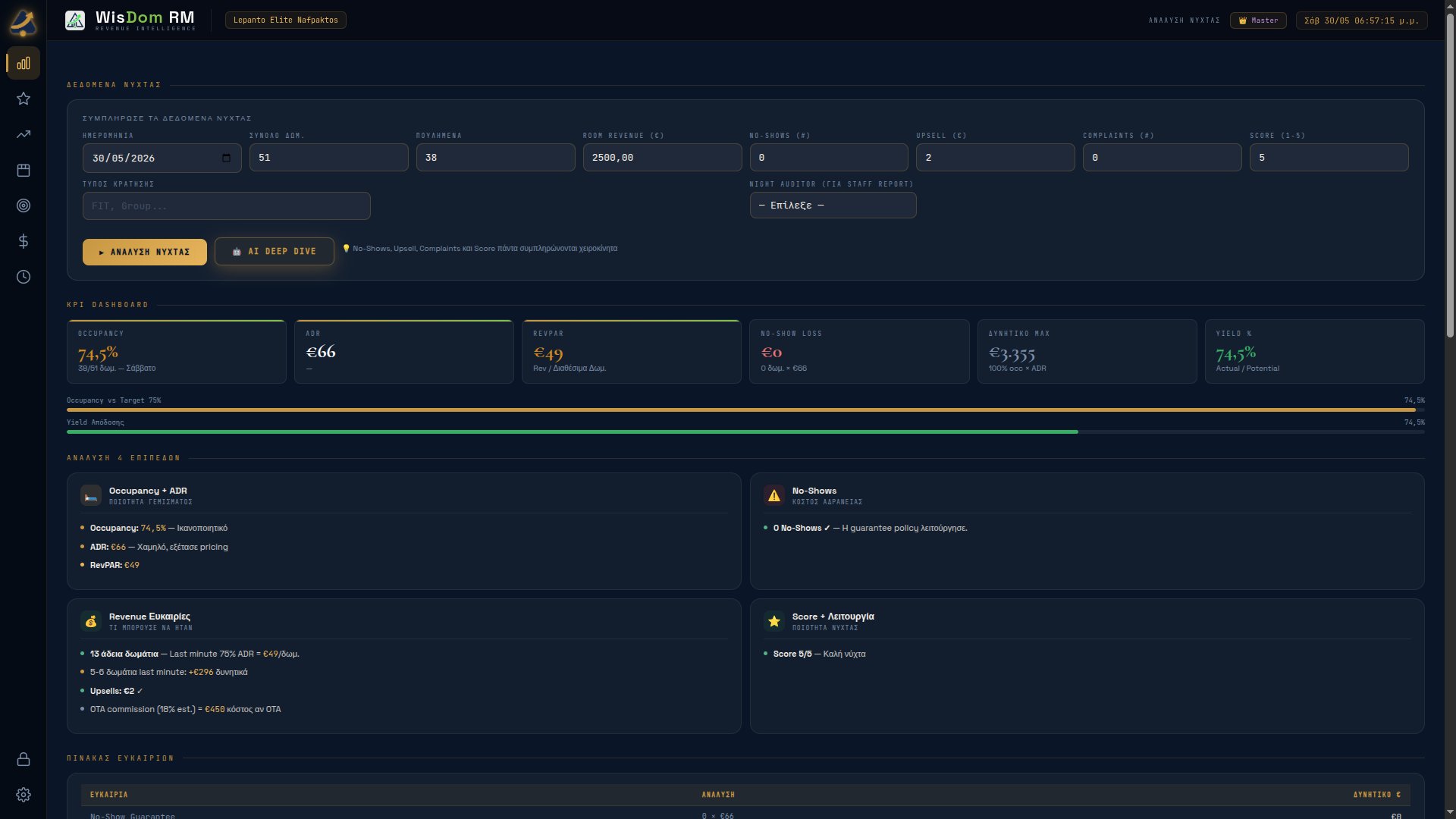Click ΑΝΑΛΥΣΗ ΝΥΧΤΑΣ run button
This screenshot has width=1456, height=819.
145,252
